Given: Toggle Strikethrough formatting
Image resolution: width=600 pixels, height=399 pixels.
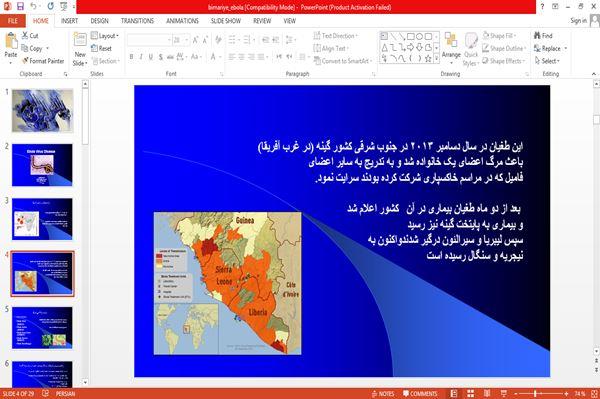Looking at the screenshot, I should (x=170, y=57).
